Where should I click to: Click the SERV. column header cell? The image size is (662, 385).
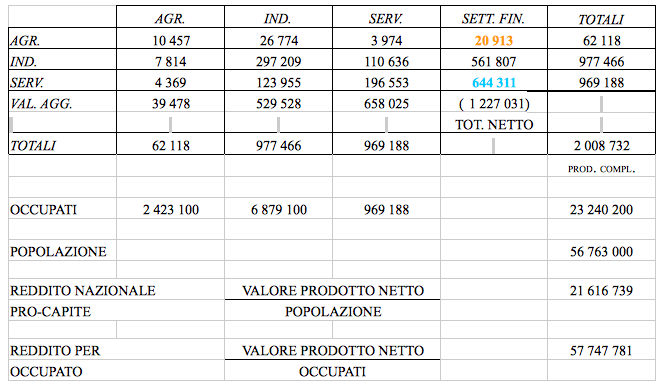point(386,19)
